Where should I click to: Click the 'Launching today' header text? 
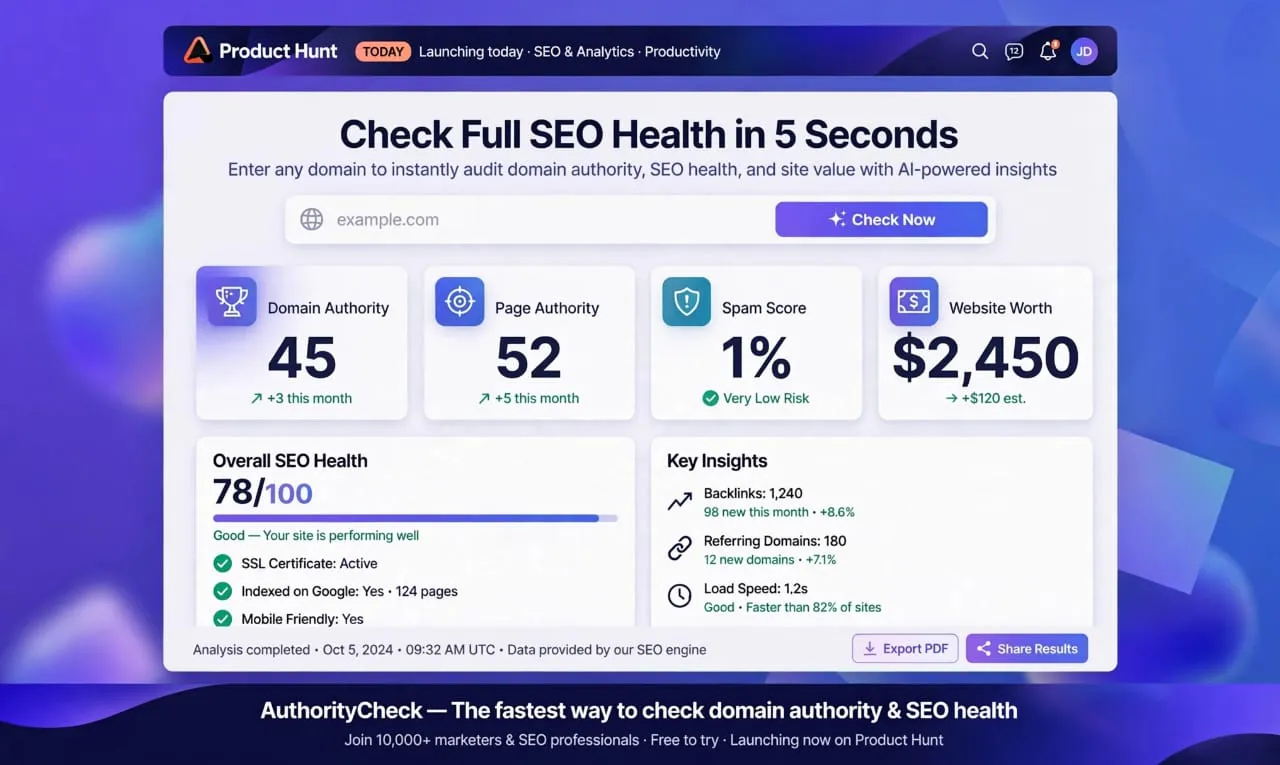pos(471,51)
